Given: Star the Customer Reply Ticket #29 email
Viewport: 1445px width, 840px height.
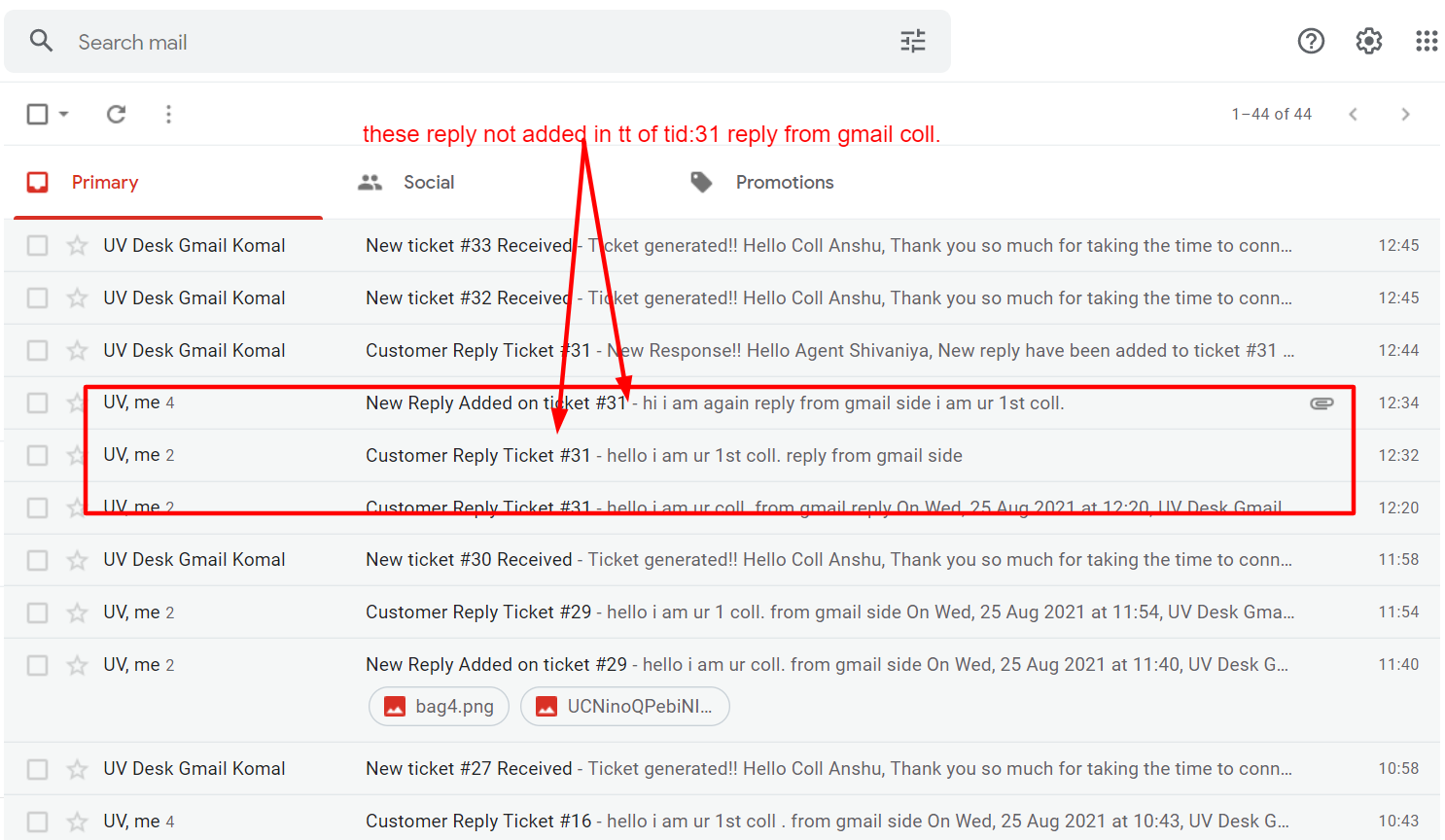Looking at the screenshot, I should point(77,612).
